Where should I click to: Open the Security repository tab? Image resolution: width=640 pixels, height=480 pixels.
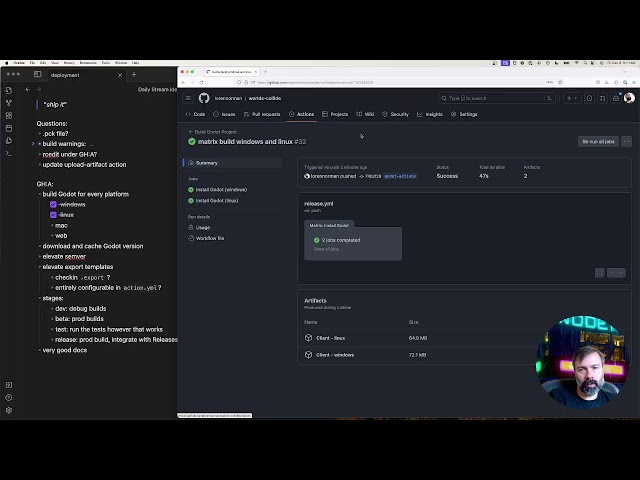click(396, 114)
